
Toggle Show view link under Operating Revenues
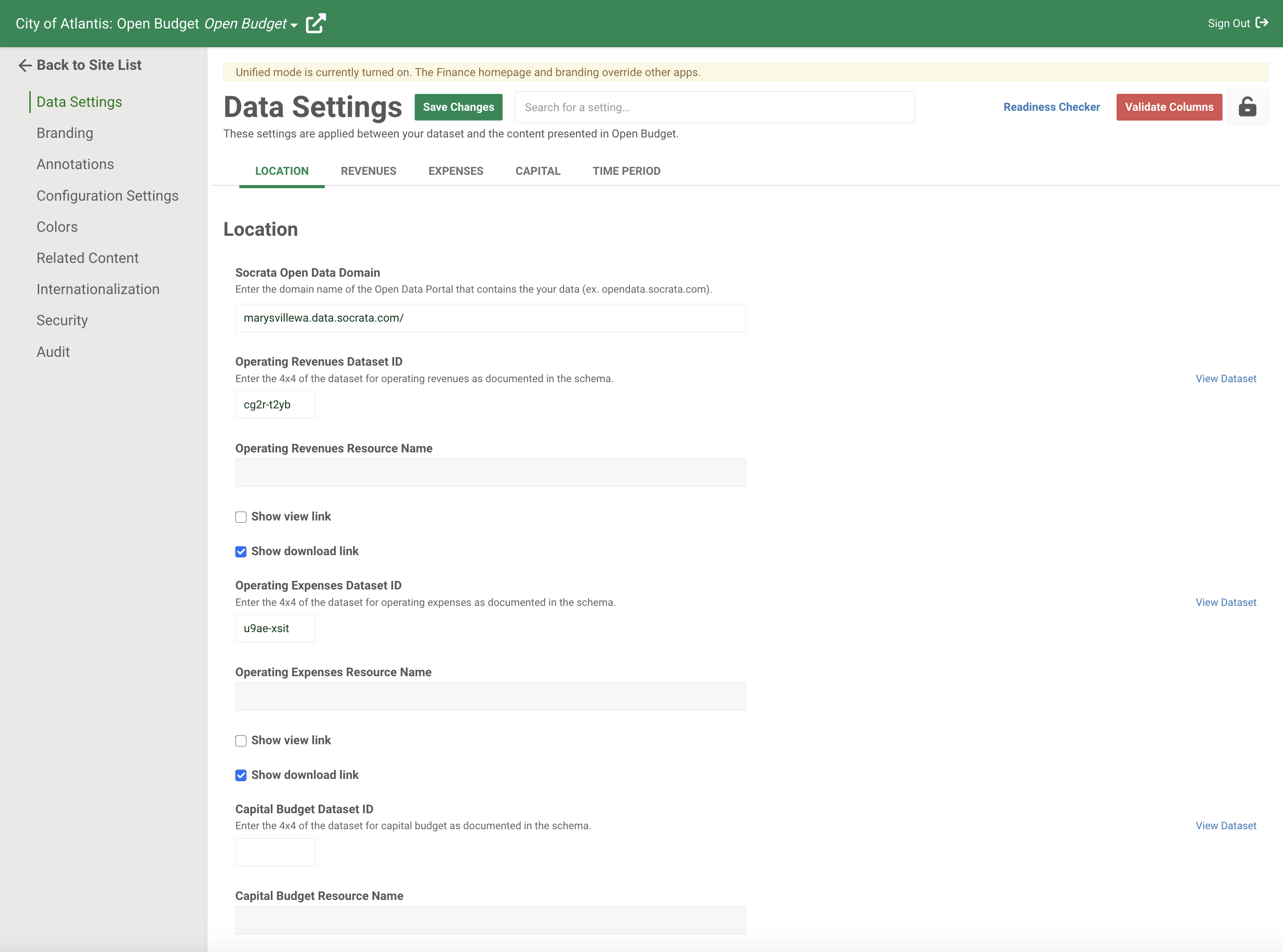click(x=241, y=517)
